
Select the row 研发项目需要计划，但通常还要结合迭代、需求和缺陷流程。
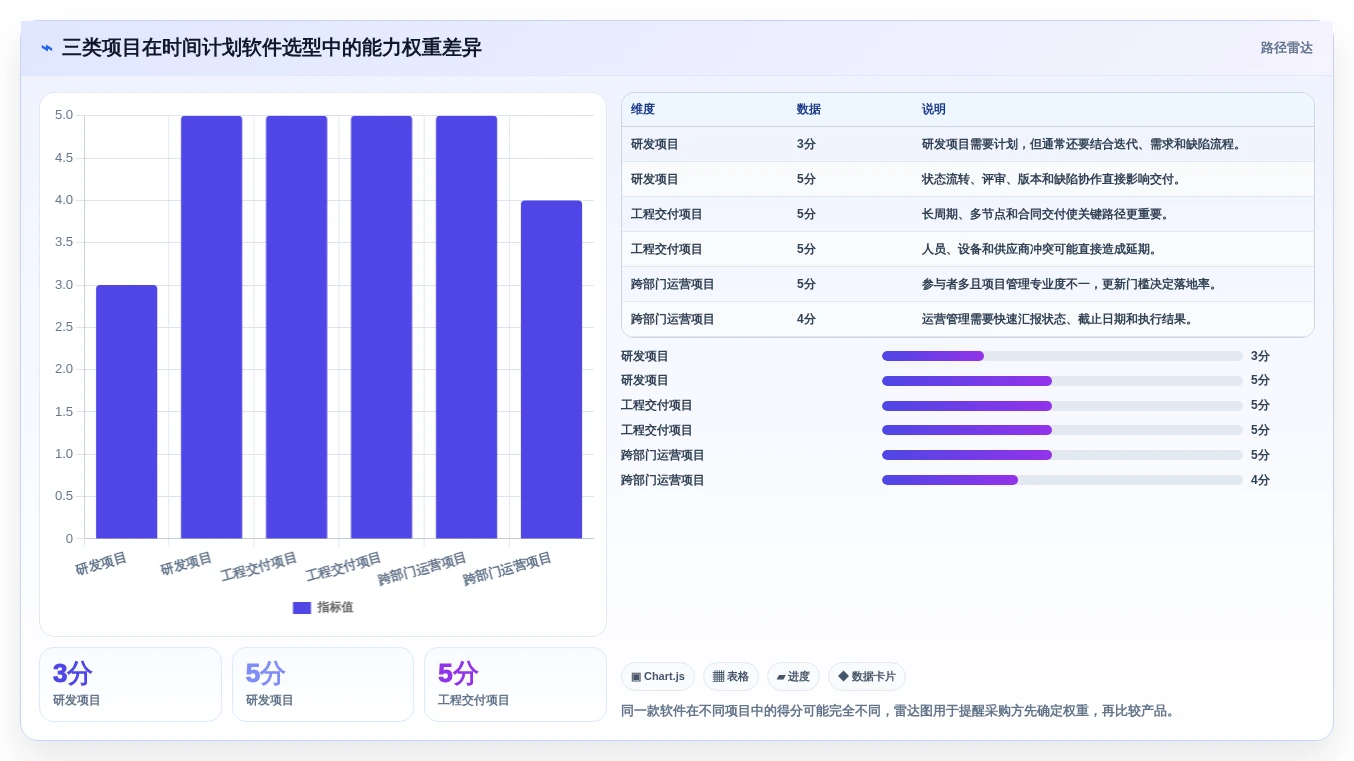click(967, 144)
